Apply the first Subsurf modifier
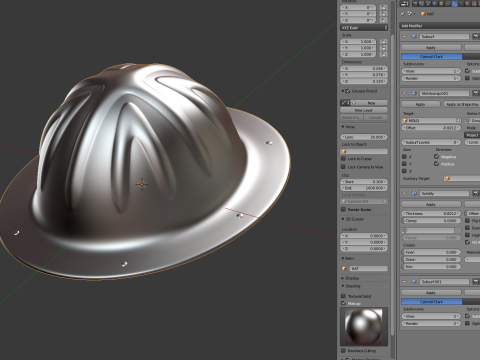480x360 pixels. (431, 48)
